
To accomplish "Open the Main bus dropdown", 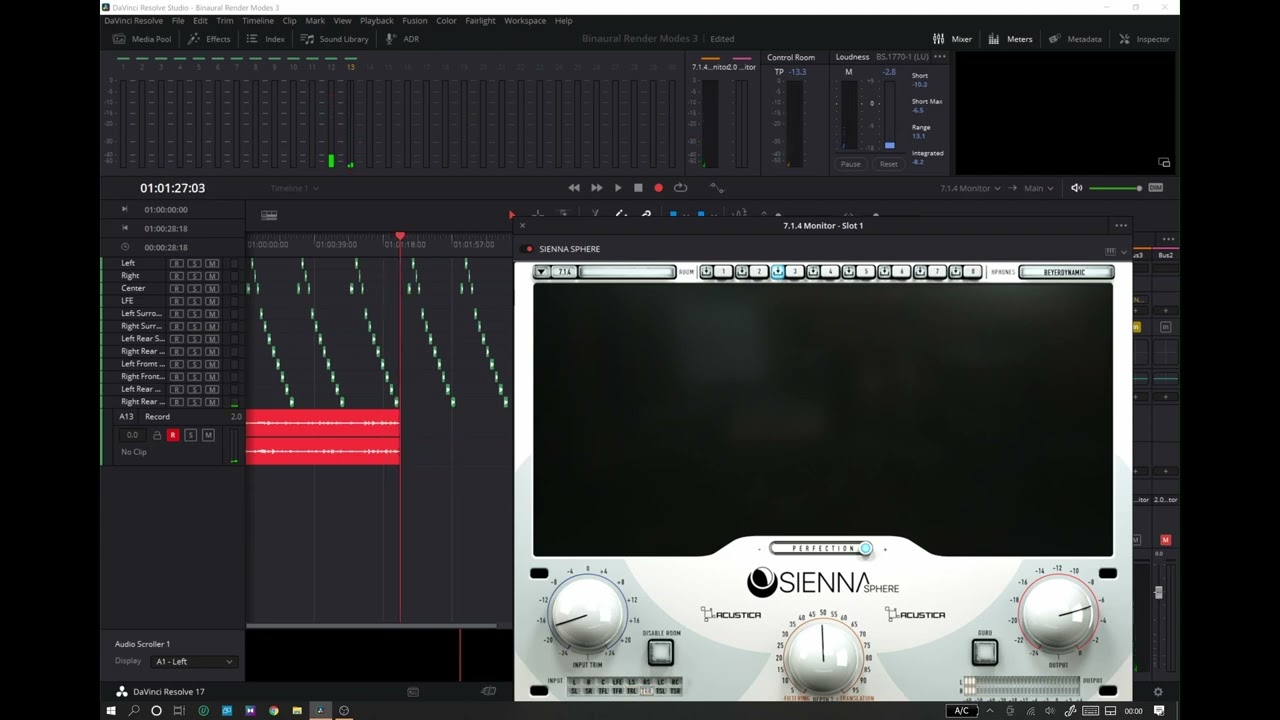I will click(x=1038, y=188).
